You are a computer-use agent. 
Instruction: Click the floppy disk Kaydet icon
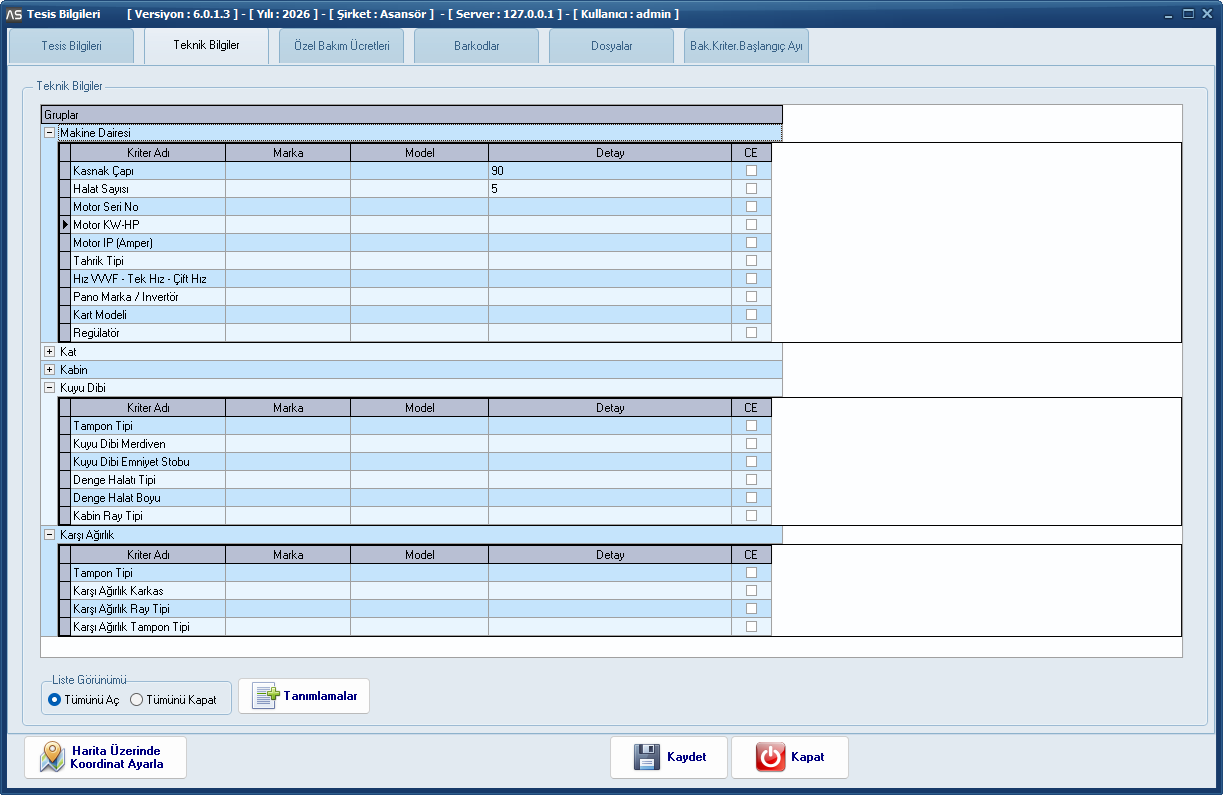click(x=646, y=757)
